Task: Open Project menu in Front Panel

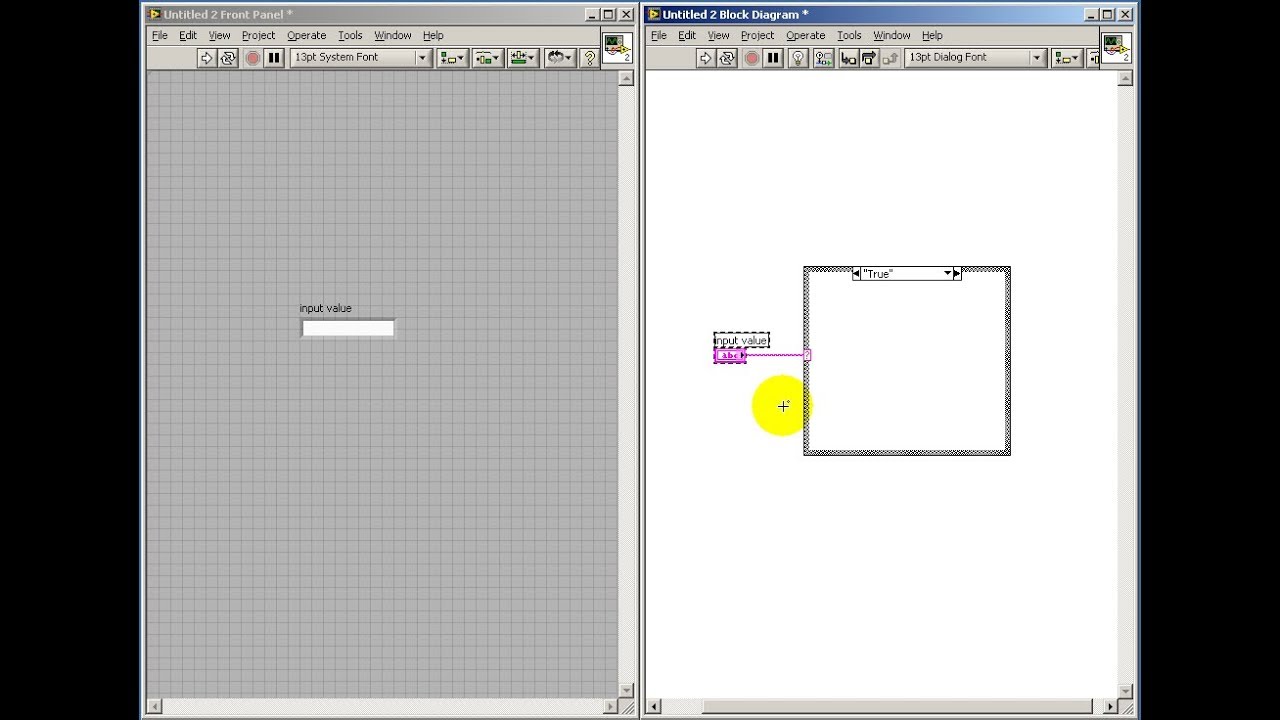Action: coord(258,35)
